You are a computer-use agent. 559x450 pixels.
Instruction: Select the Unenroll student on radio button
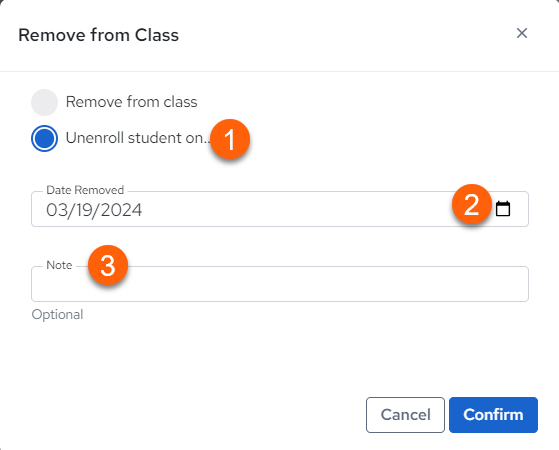(45, 138)
